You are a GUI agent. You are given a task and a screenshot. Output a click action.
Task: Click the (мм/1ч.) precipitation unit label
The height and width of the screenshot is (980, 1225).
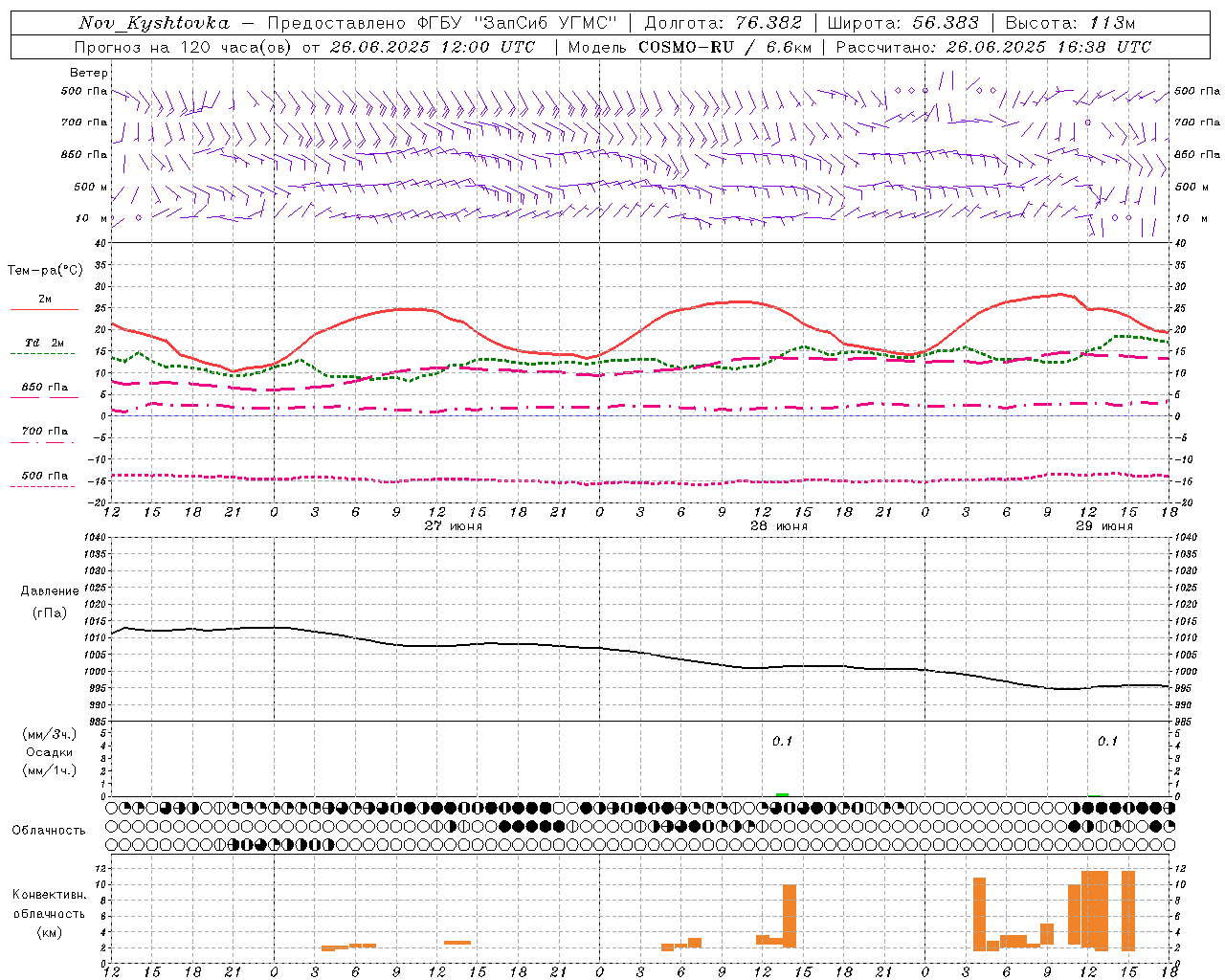click(50, 770)
